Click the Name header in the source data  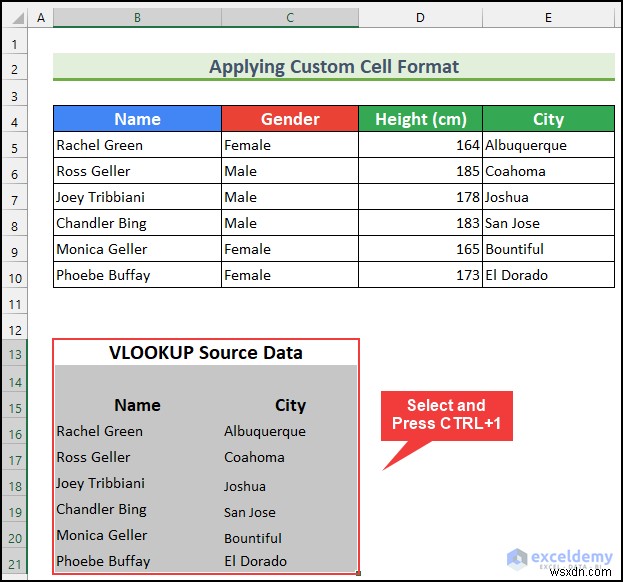coord(137,405)
